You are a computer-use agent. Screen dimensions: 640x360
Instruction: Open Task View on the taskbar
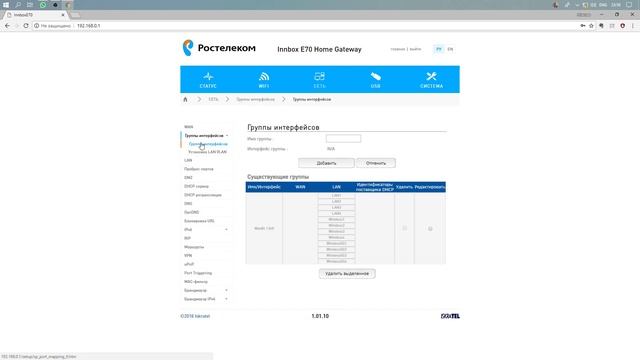[30, 4]
